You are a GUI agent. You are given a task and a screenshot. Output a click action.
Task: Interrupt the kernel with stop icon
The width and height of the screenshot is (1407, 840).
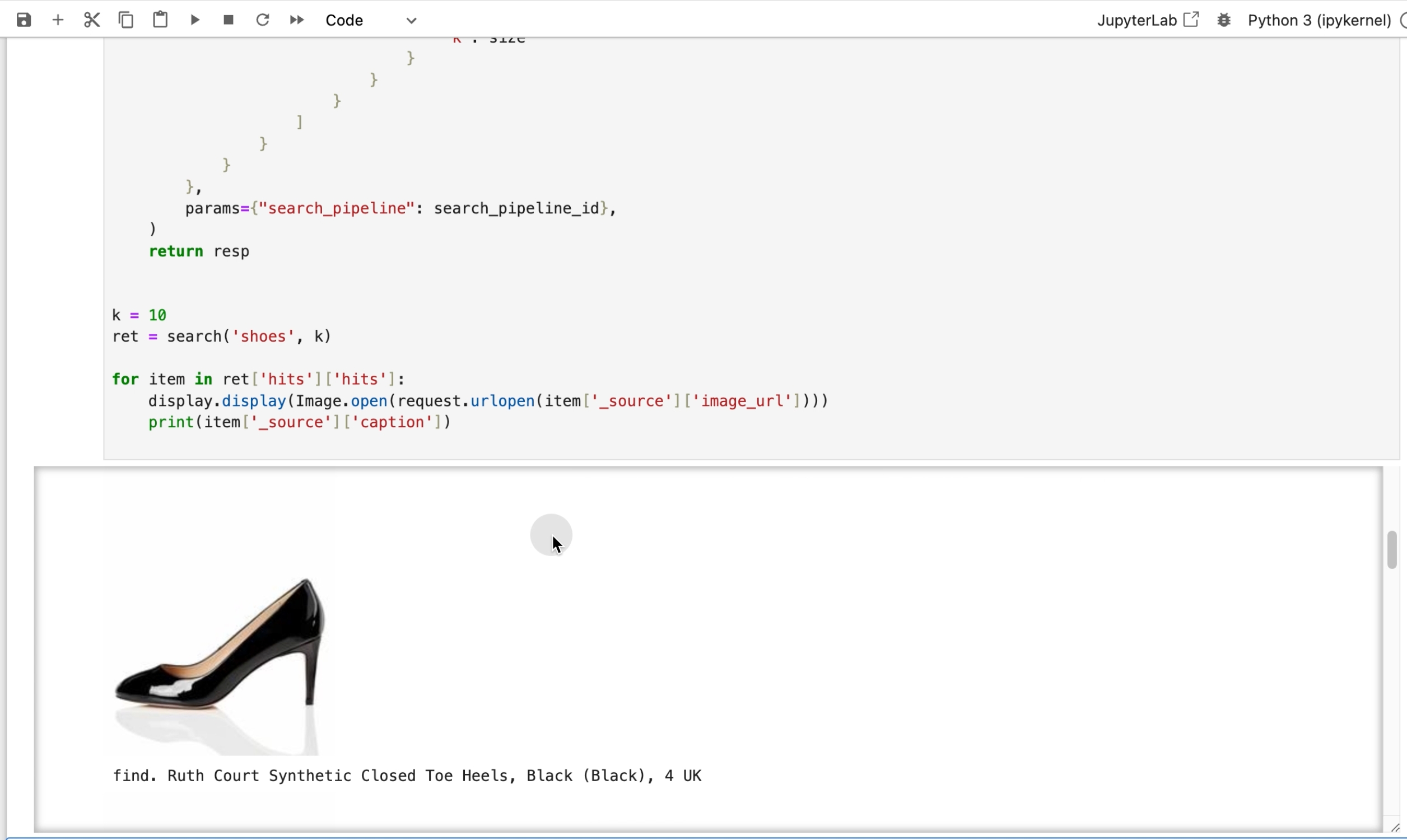click(229, 20)
